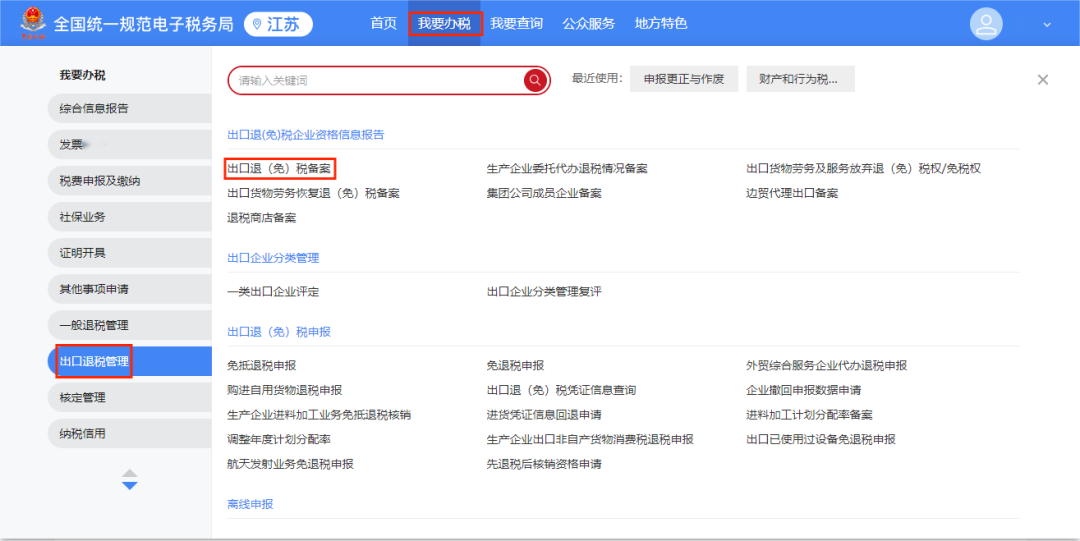Select 税费申报及缴纳 in sidebar

click(x=129, y=181)
